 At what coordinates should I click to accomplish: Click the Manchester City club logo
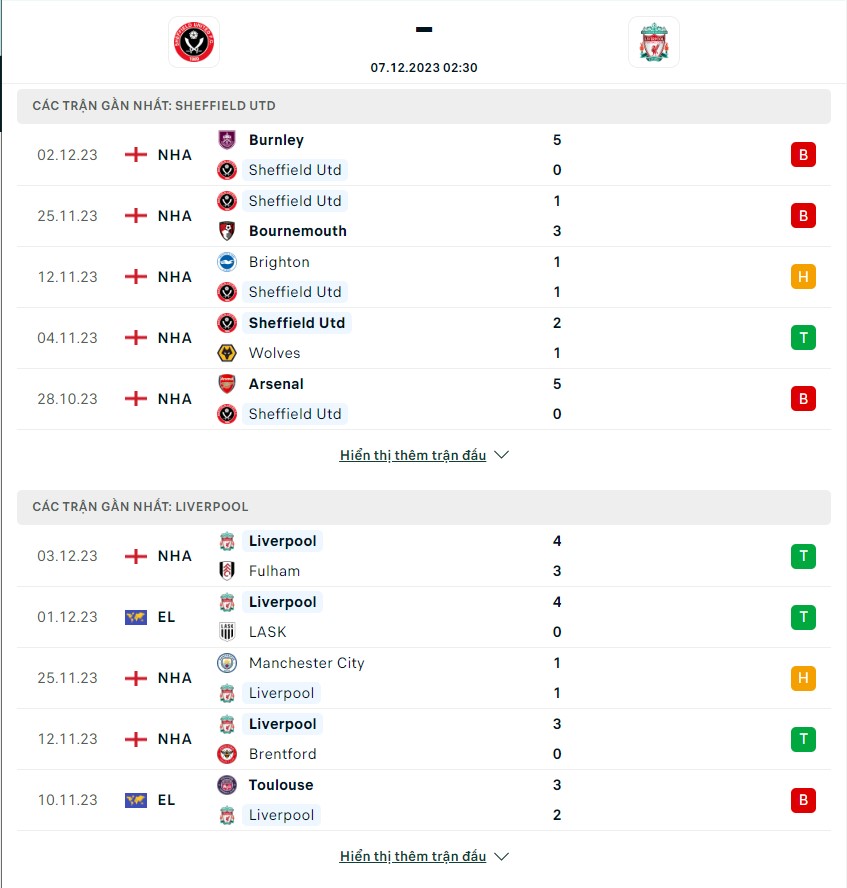(x=226, y=663)
